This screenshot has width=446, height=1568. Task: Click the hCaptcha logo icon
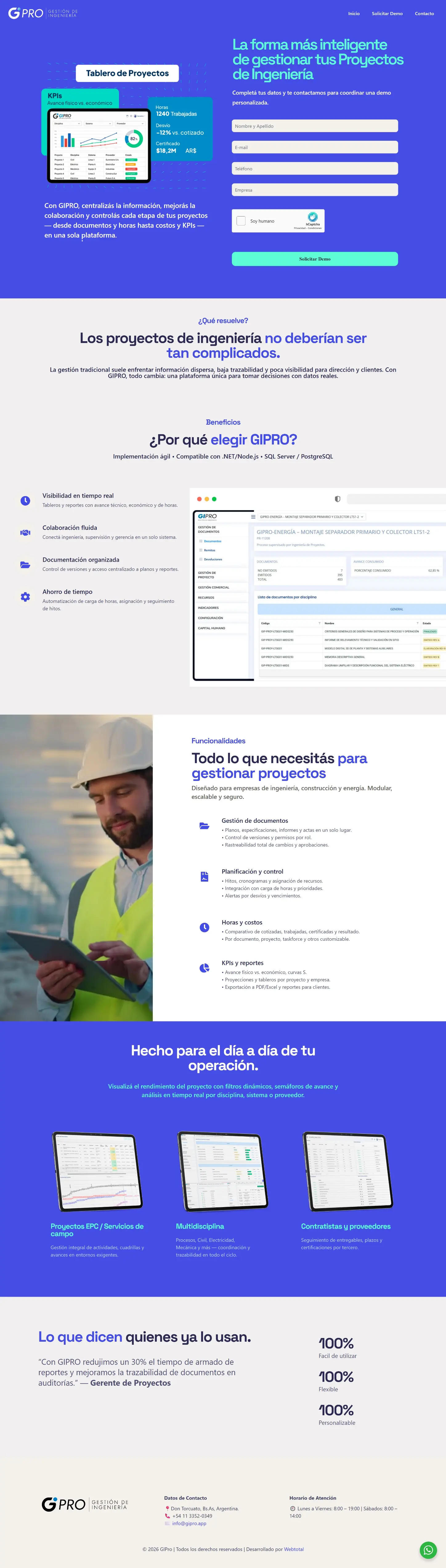(x=313, y=216)
